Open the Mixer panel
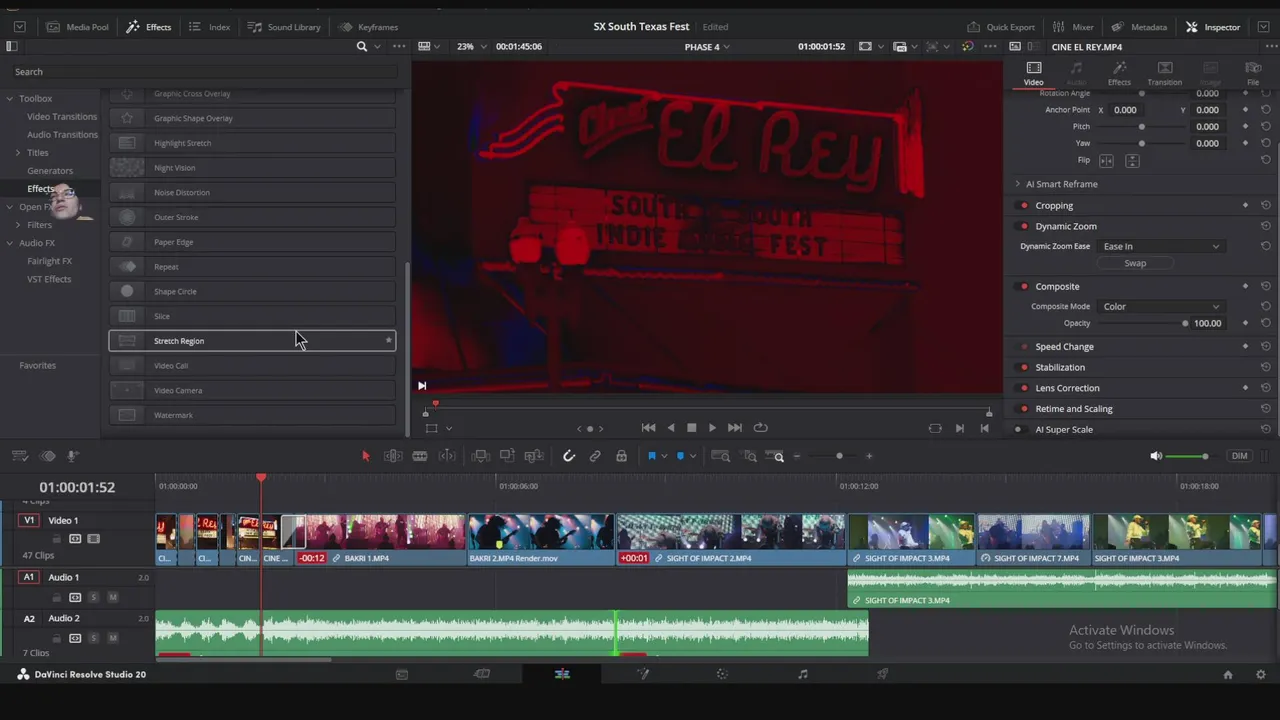 click(1072, 27)
